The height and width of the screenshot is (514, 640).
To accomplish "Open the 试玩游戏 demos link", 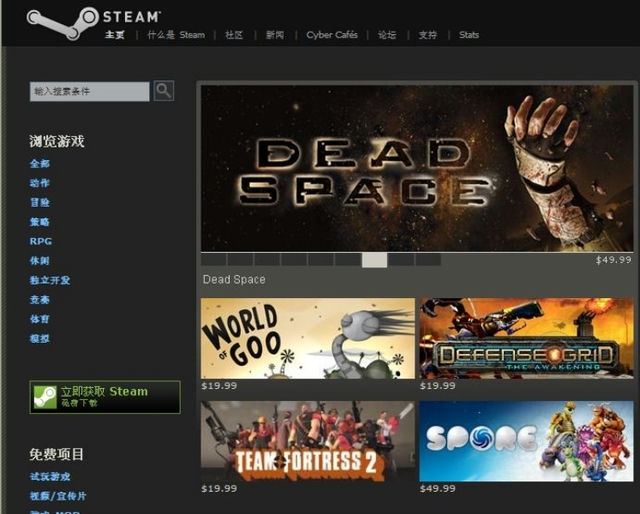I will click(50, 477).
